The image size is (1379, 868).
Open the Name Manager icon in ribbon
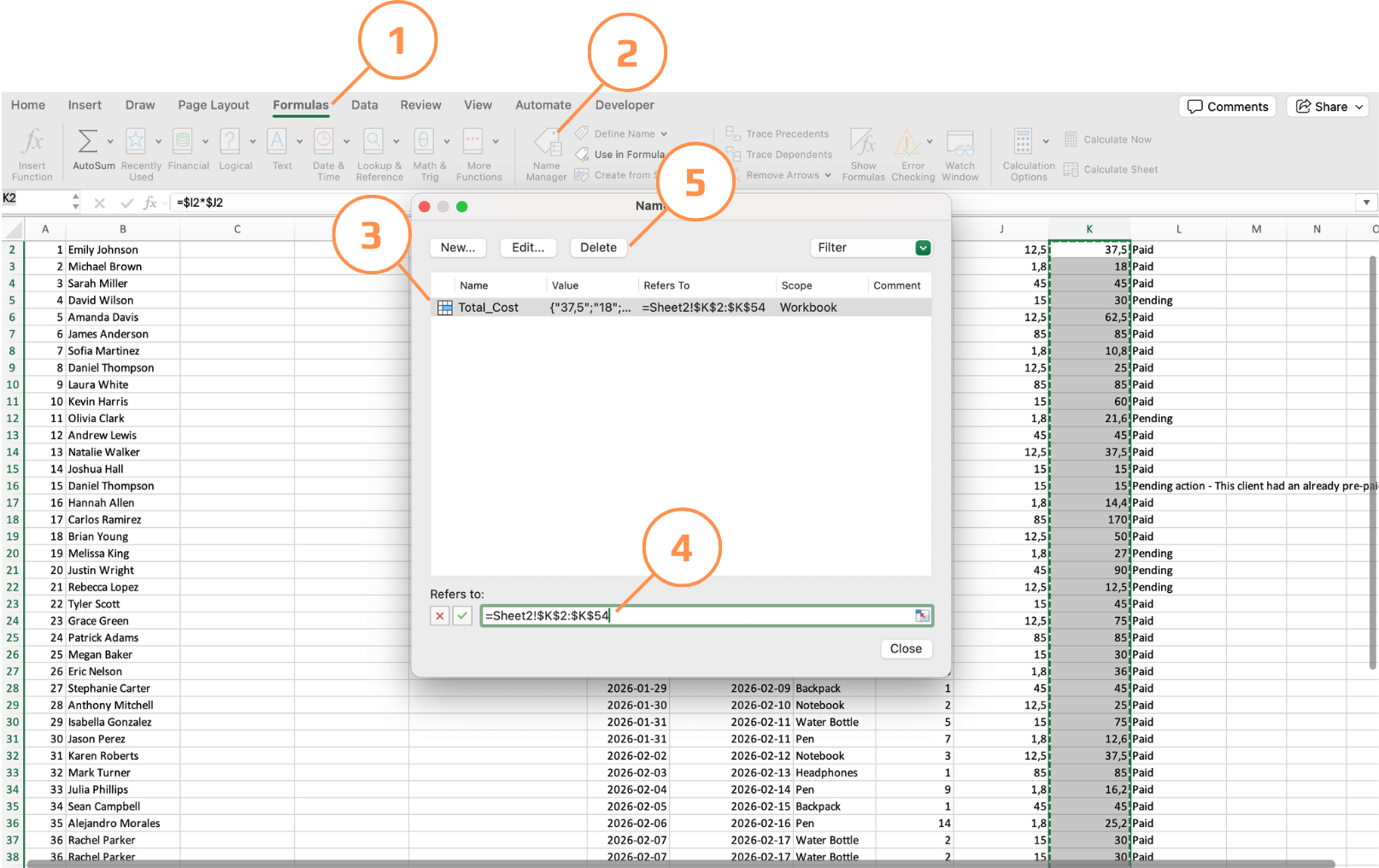coord(547,144)
